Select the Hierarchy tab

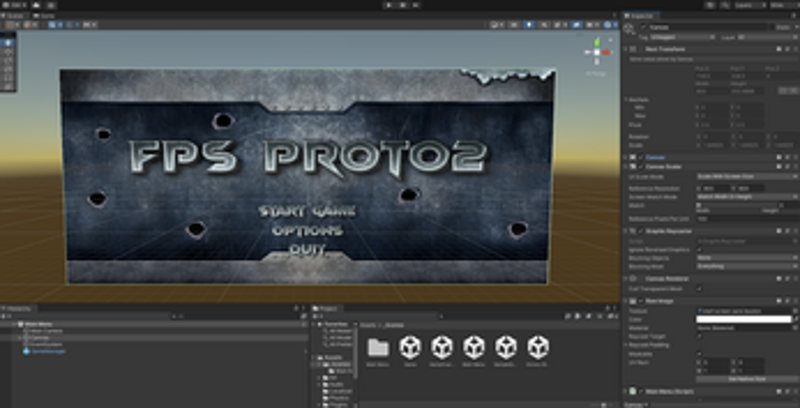18,309
